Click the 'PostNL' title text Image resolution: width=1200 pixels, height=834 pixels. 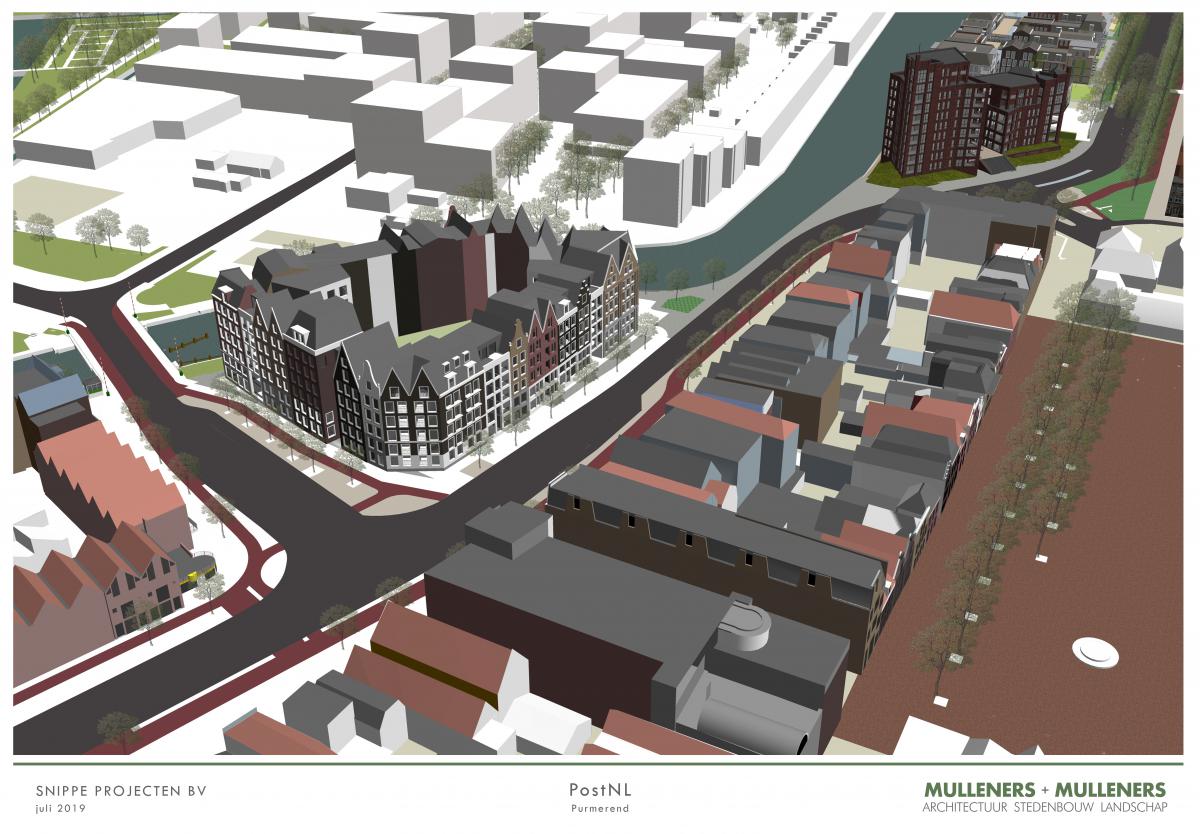click(600, 790)
